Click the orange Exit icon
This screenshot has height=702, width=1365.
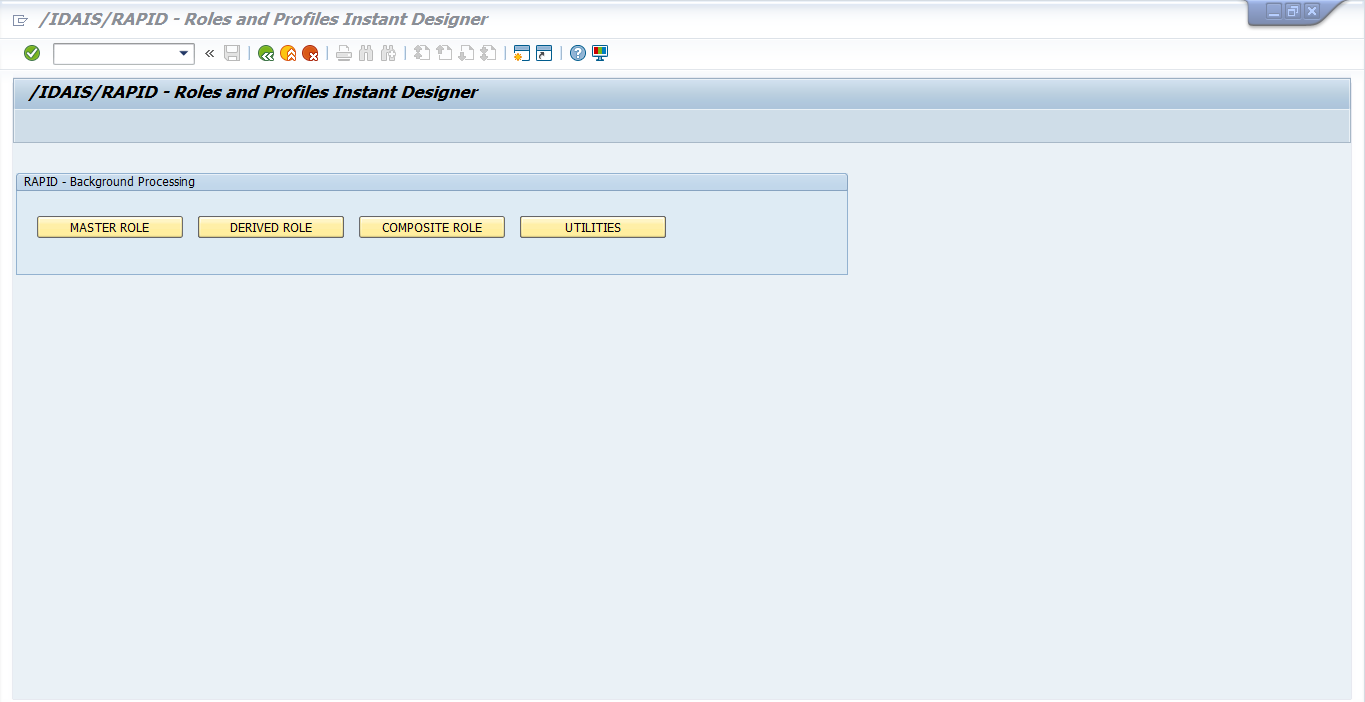288,53
